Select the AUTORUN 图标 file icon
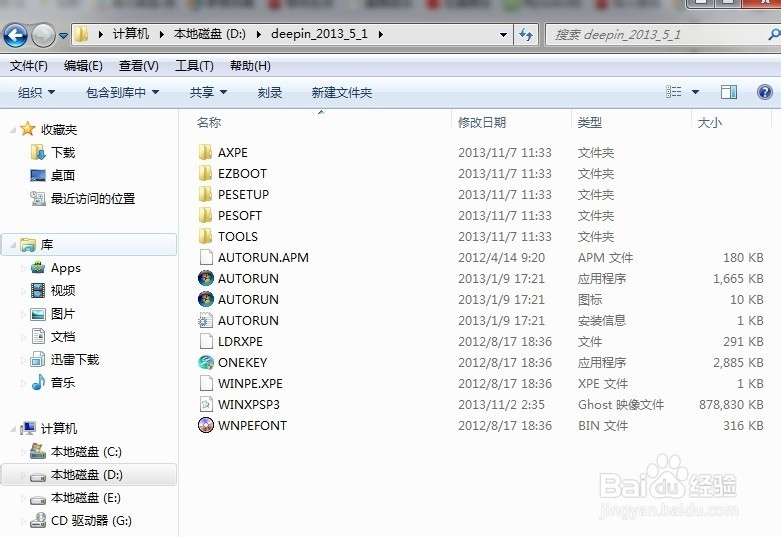The width and height of the screenshot is (781, 537). [x=206, y=299]
